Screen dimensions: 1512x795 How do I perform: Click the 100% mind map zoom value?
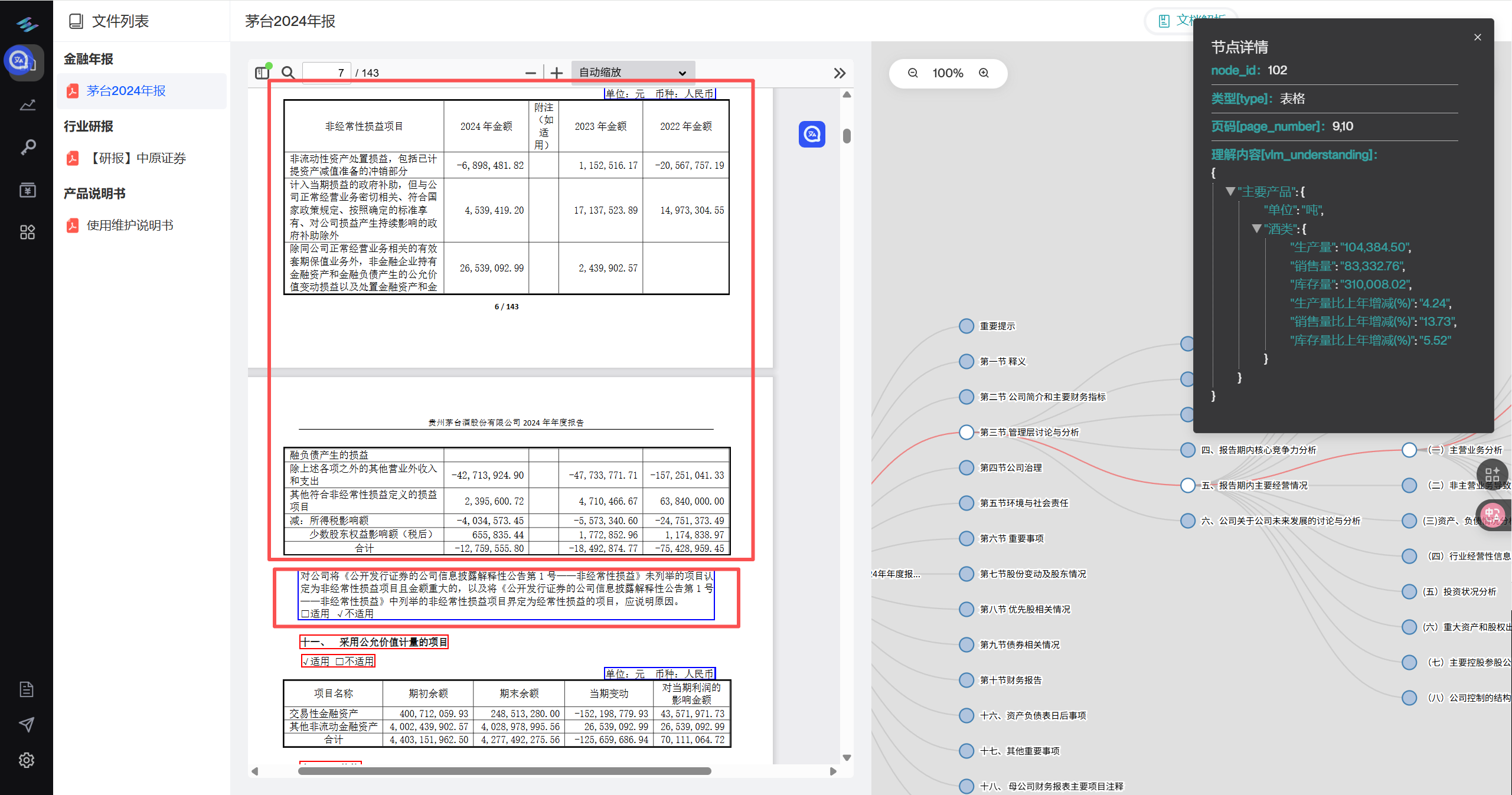point(948,73)
